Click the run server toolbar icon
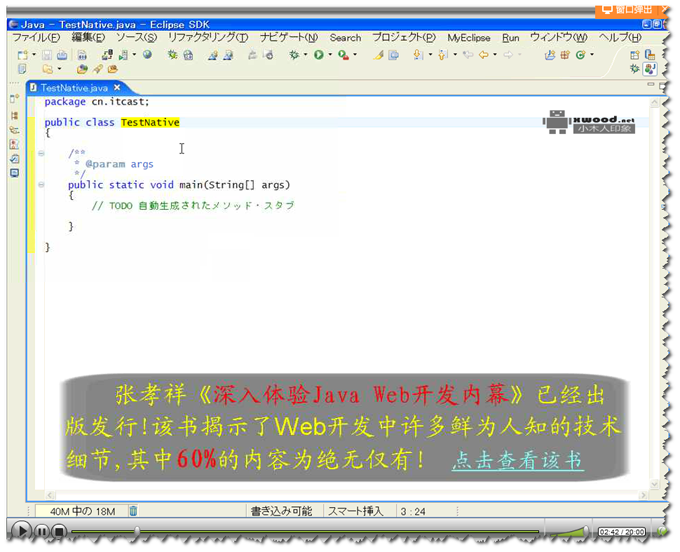 pos(124,55)
